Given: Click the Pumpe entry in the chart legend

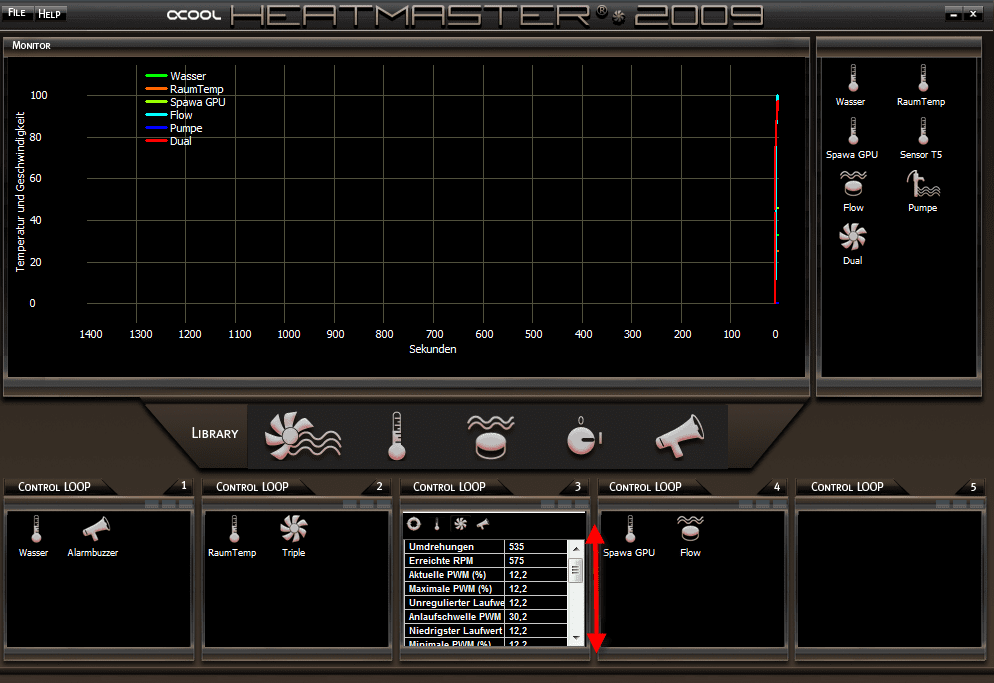Looking at the screenshot, I should click(x=174, y=128).
